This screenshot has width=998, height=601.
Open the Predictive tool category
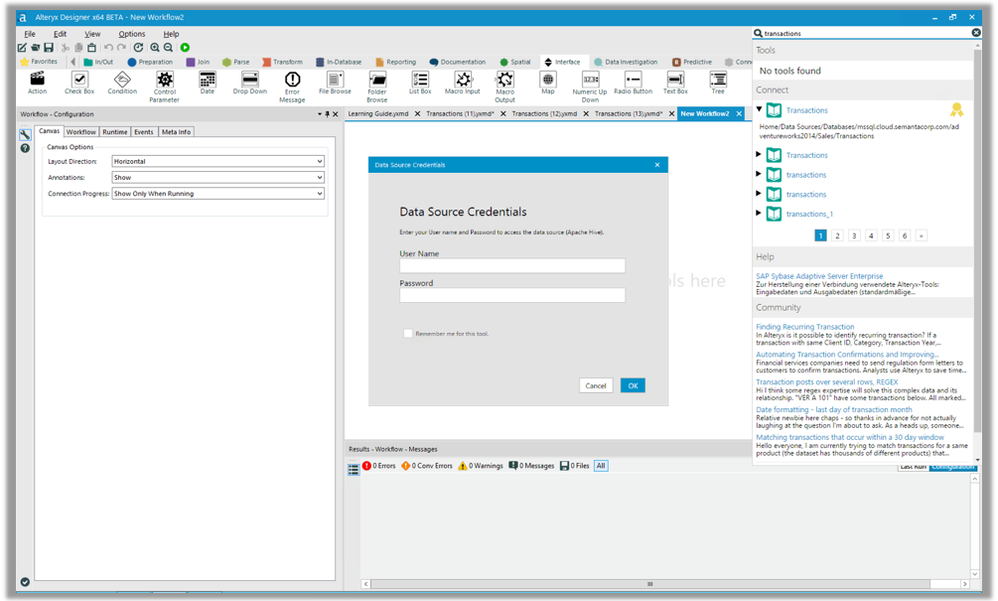coord(692,62)
